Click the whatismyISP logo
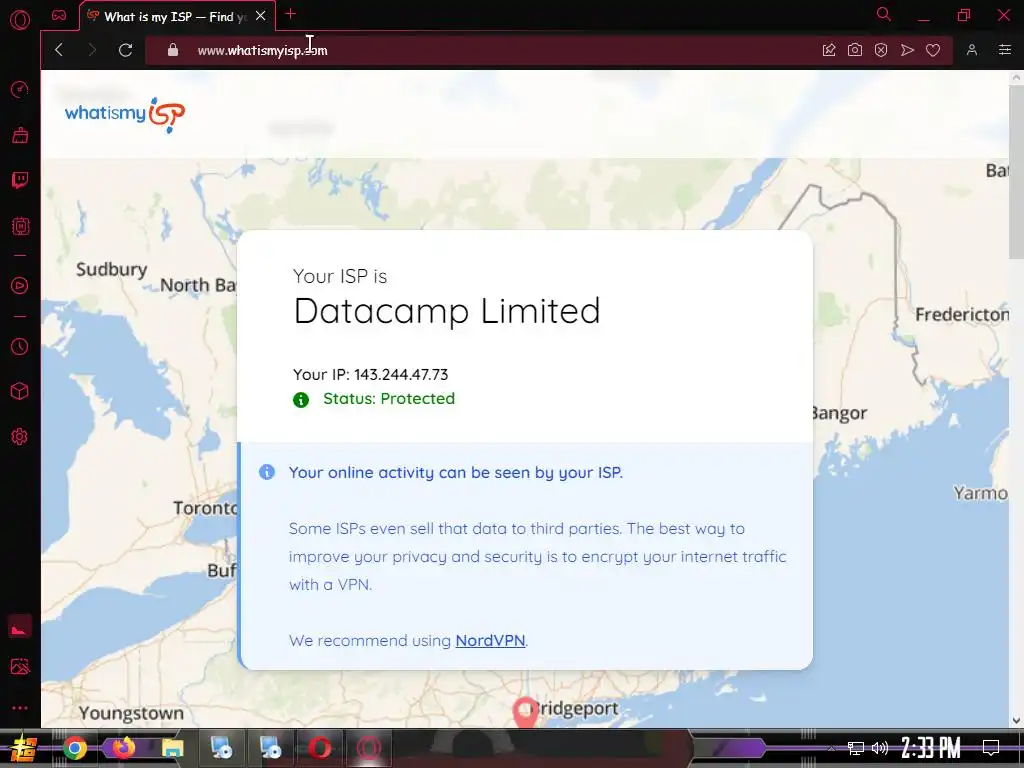Viewport: 1024px width, 768px height. [125, 114]
